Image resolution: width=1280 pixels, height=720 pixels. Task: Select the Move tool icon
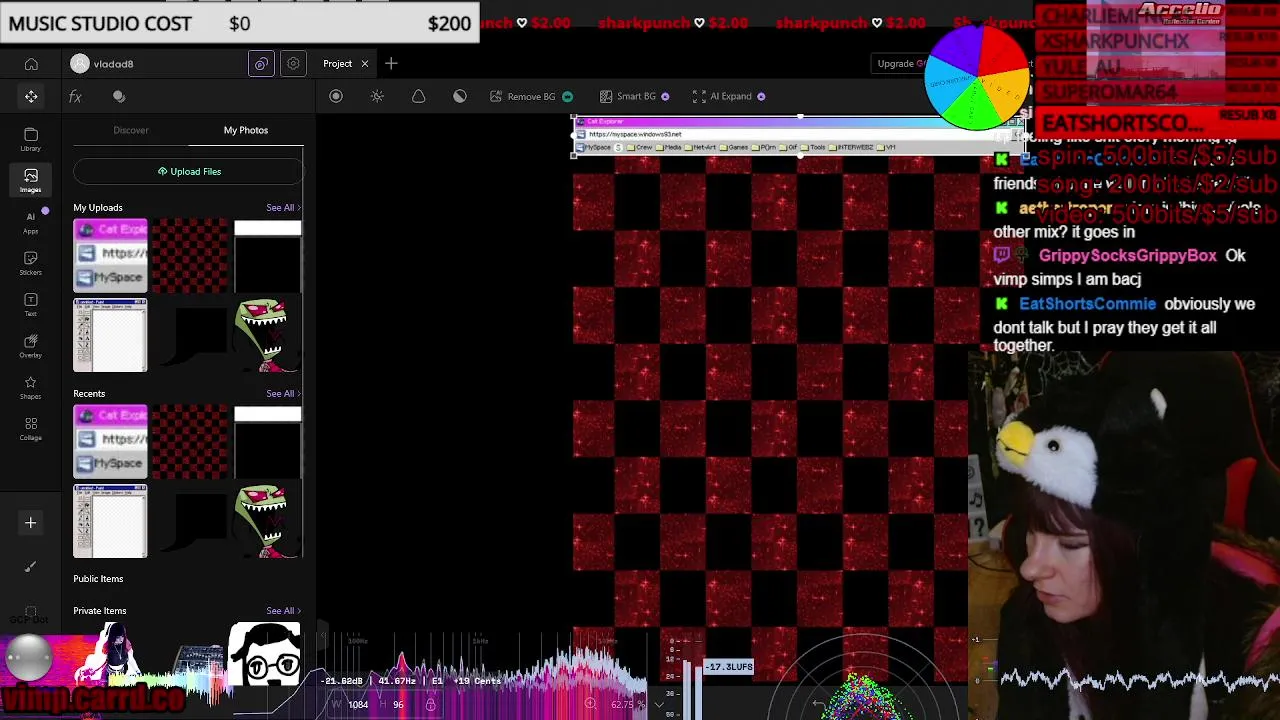[x=31, y=97]
